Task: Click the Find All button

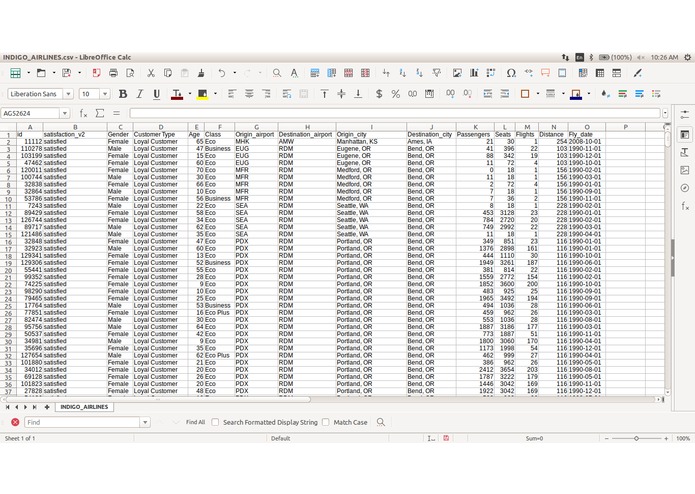Action: point(195,422)
